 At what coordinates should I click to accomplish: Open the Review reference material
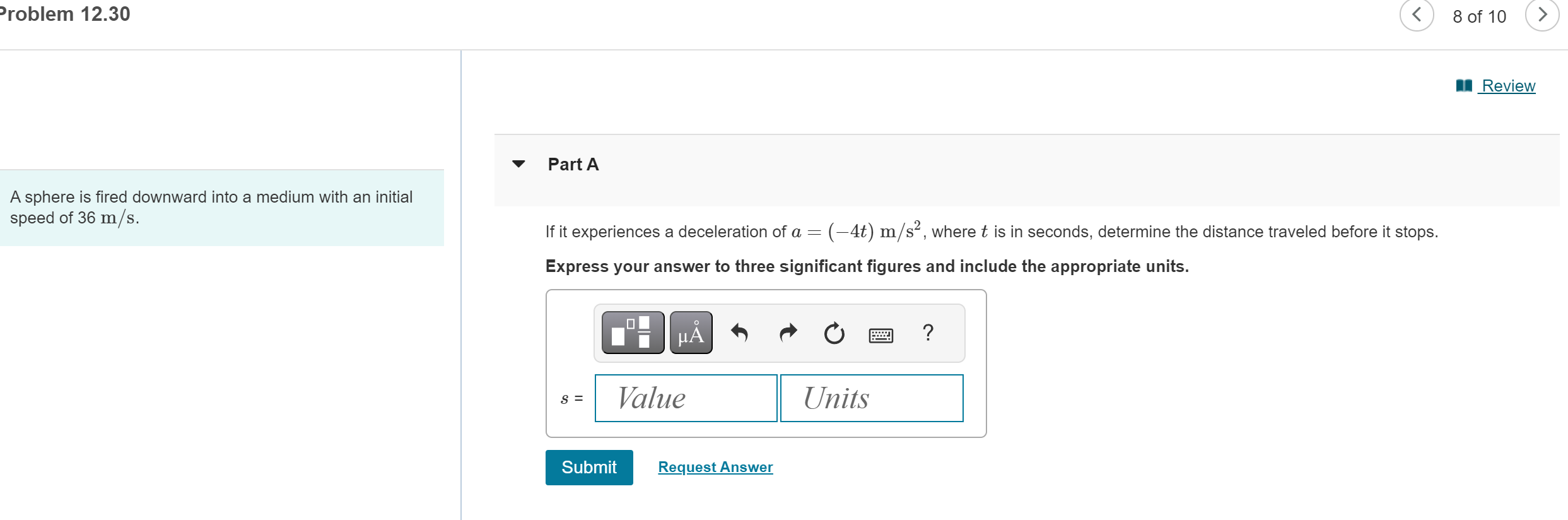point(1507,85)
